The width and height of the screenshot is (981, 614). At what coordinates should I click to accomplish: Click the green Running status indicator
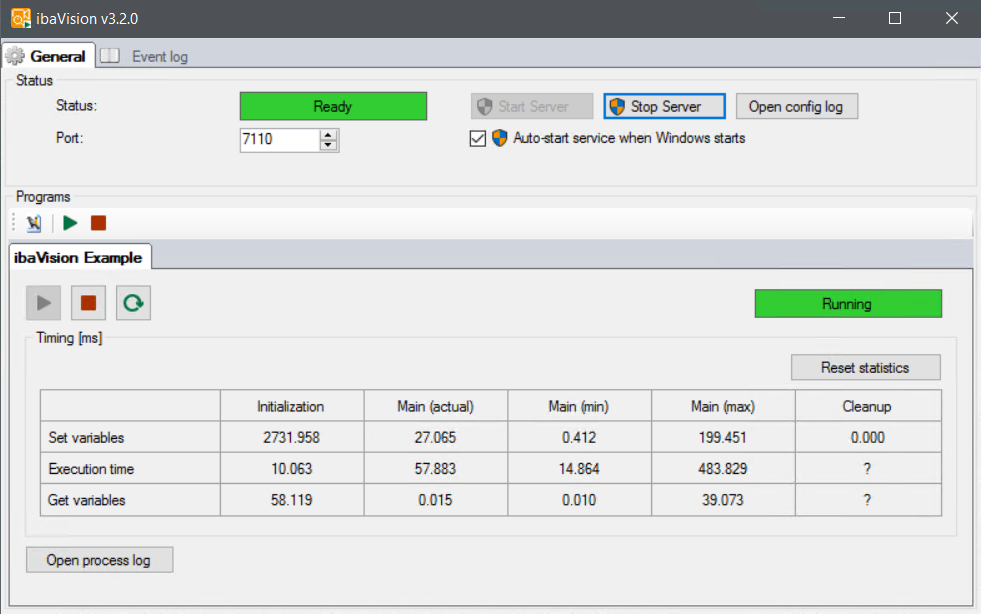click(x=848, y=304)
